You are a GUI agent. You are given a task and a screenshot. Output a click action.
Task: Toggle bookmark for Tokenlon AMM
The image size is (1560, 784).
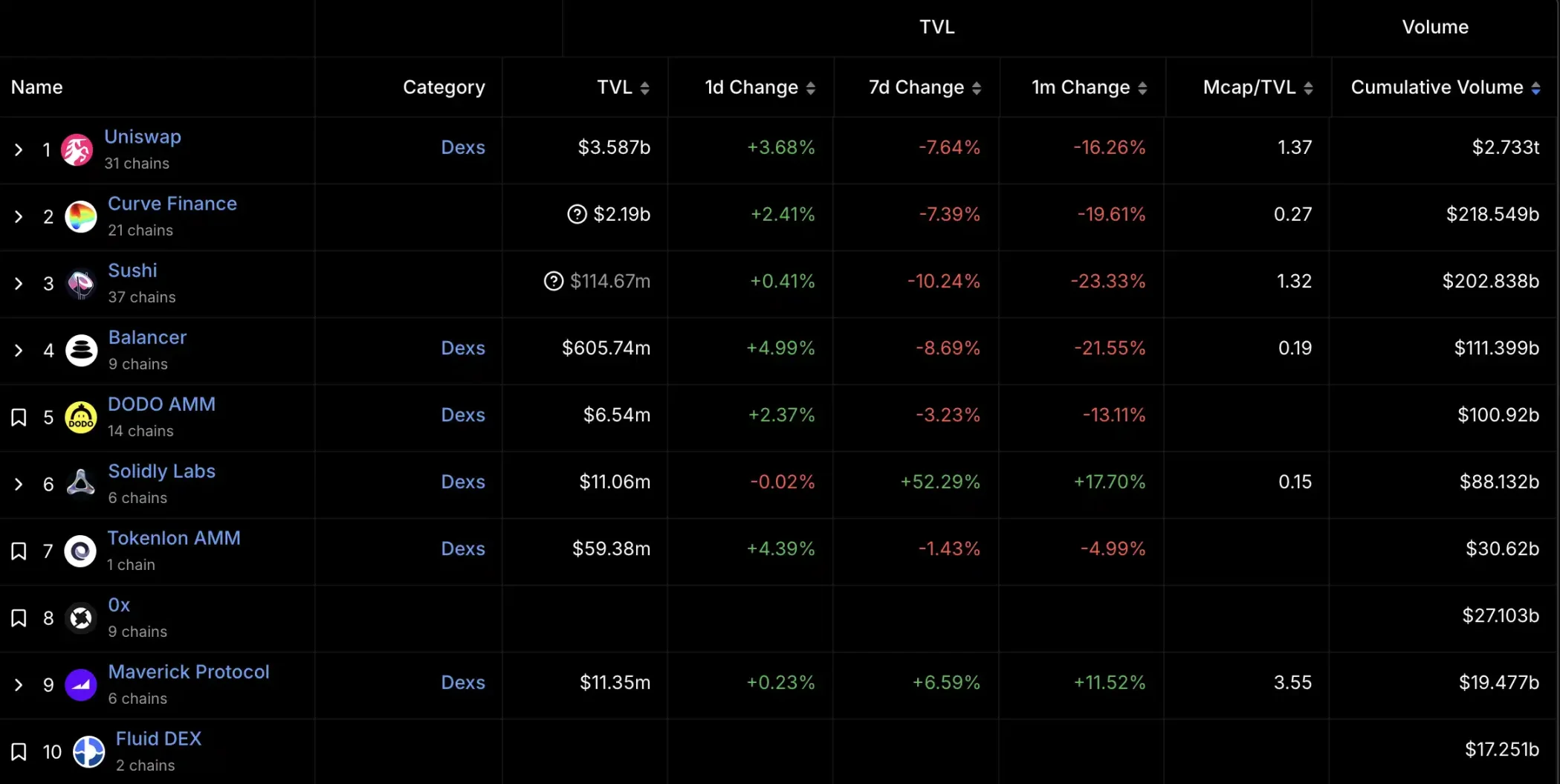(19, 551)
